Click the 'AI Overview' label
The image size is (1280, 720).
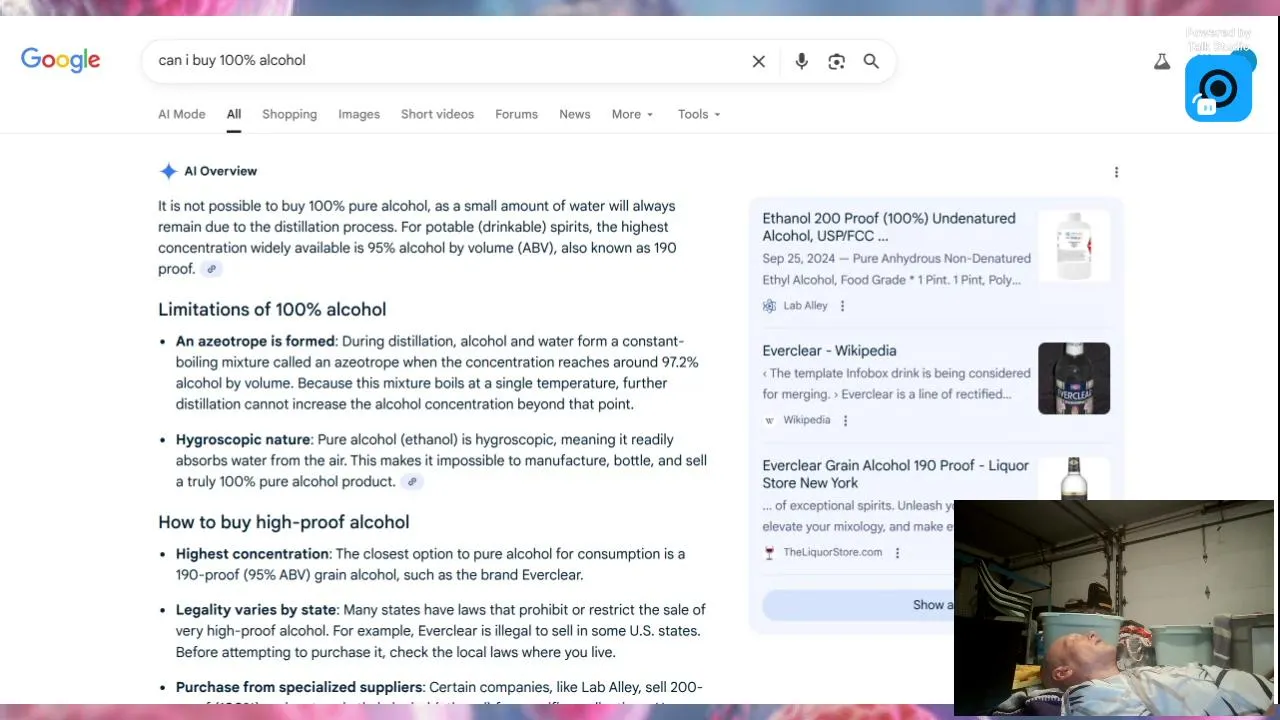(x=220, y=171)
